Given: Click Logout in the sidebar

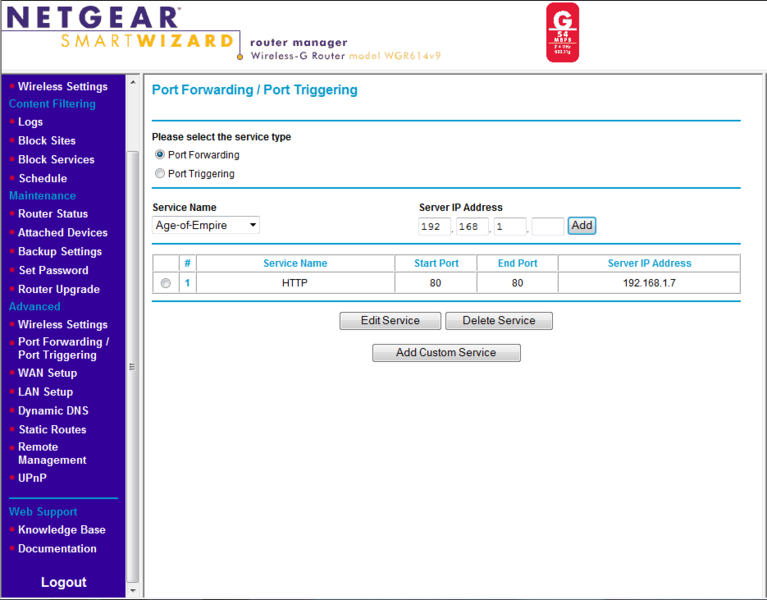Looking at the screenshot, I should 64,582.
